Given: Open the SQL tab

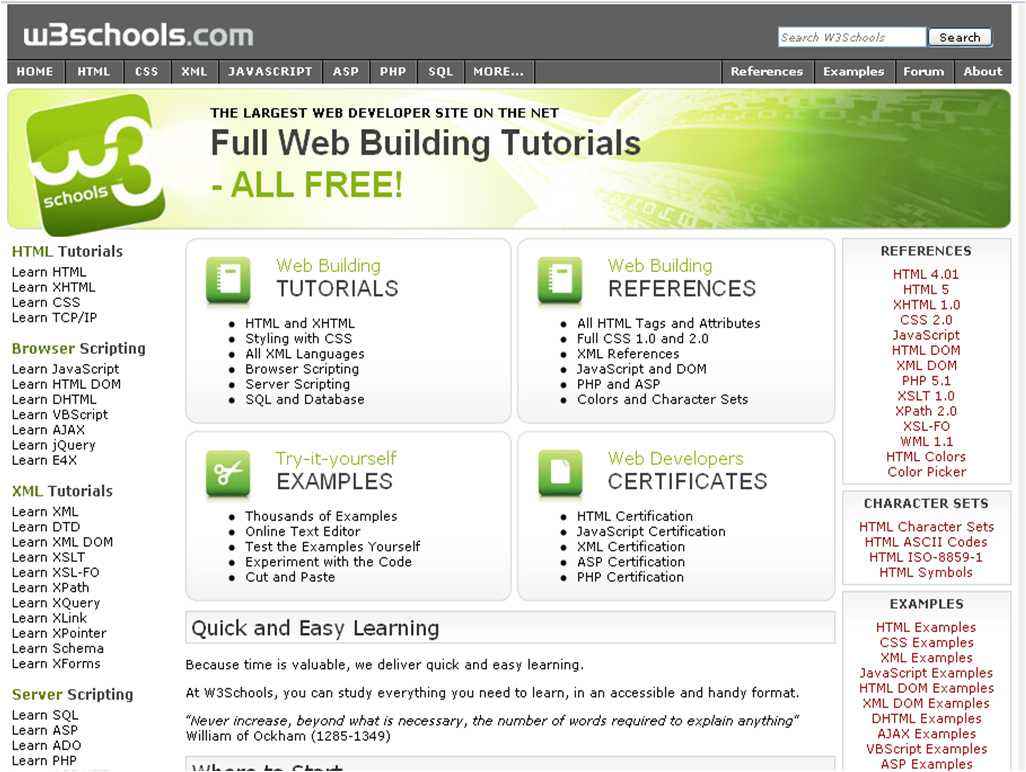Looking at the screenshot, I should 440,71.
